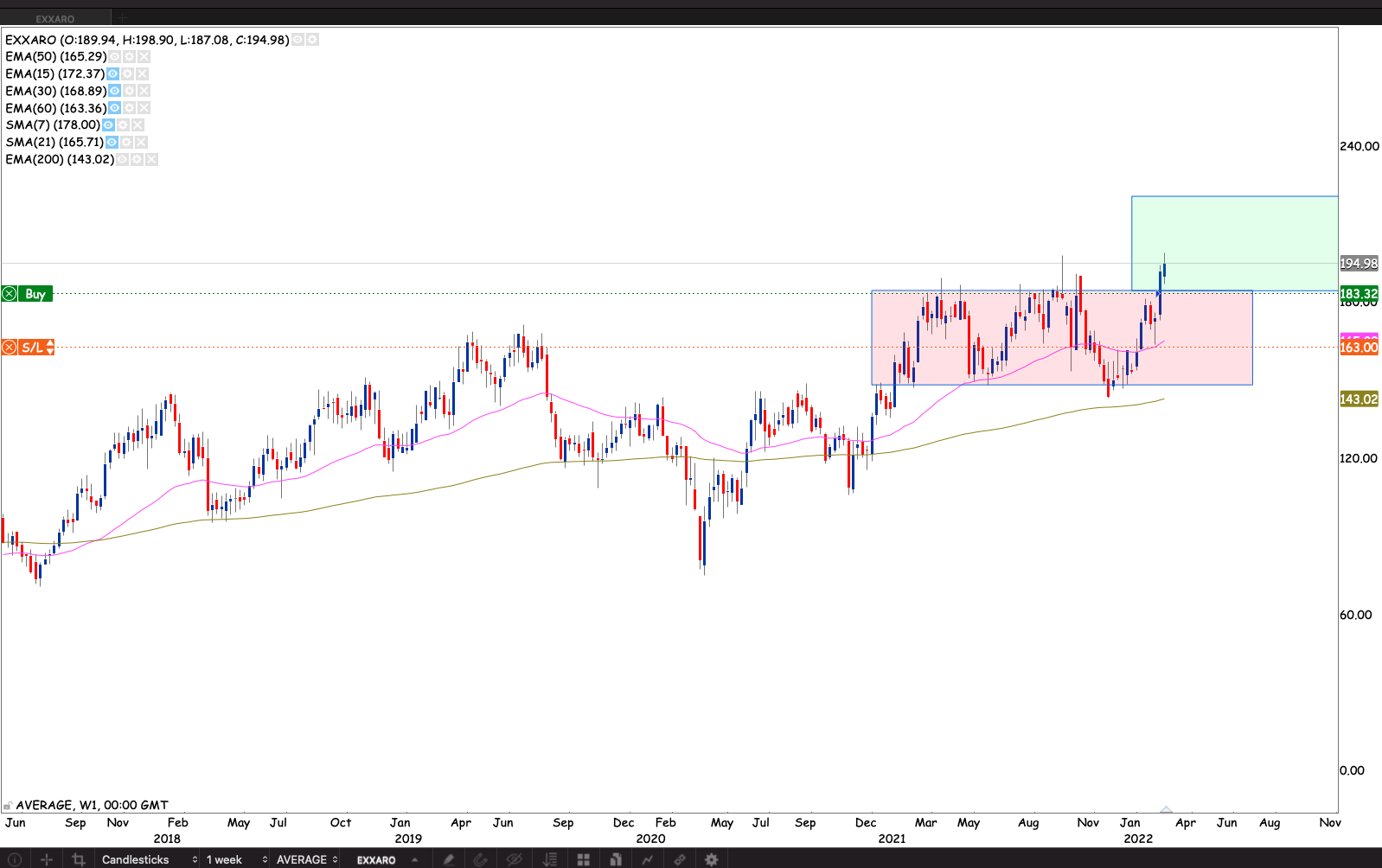
Task: Click the 163.00 stop loss price tag
Action: click(1358, 348)
